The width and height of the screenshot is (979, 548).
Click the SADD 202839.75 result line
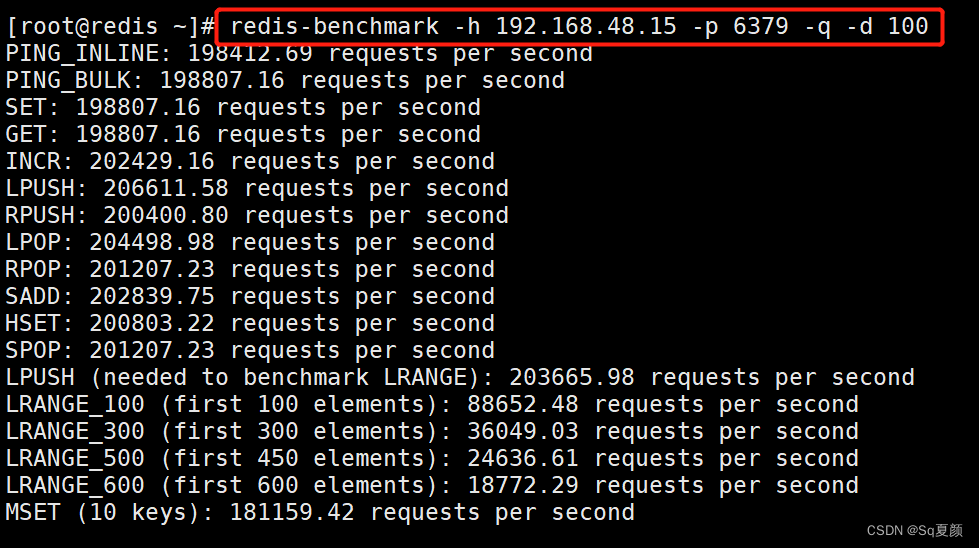[x=250, y=296]
